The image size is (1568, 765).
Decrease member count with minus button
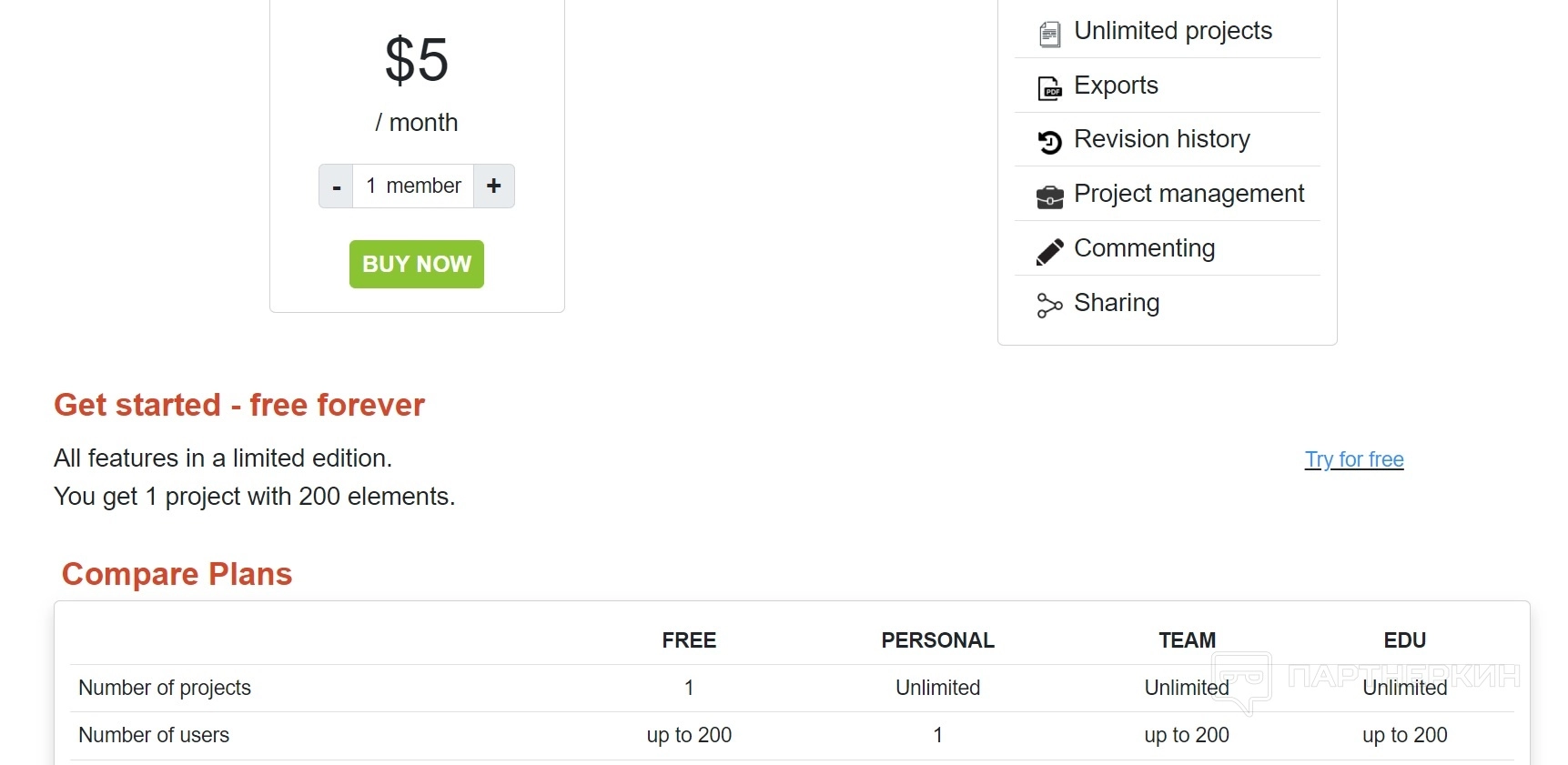pos(337,186)
